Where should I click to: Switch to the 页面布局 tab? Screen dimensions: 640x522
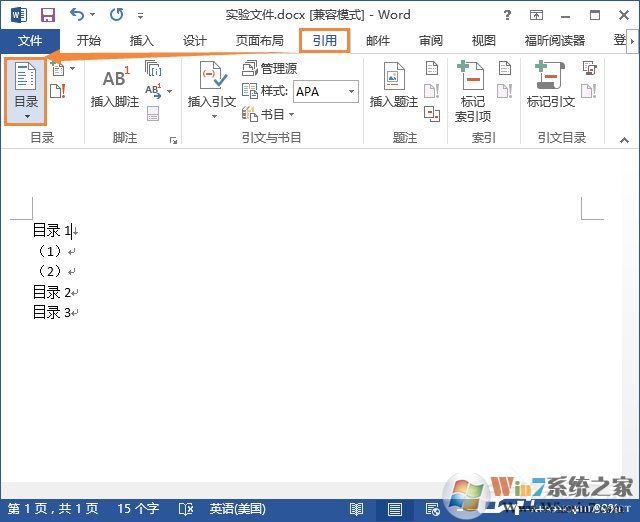[259, 41]
